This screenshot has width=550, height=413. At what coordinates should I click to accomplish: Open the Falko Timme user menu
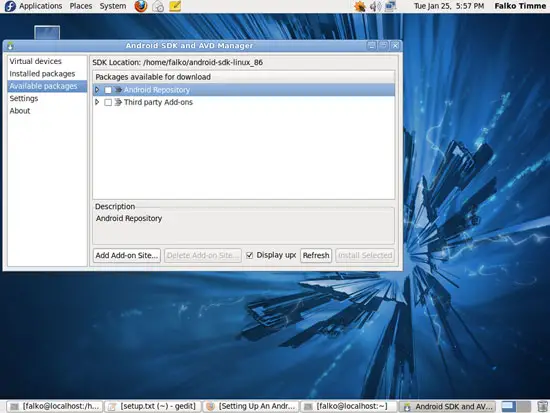(520, 6)
